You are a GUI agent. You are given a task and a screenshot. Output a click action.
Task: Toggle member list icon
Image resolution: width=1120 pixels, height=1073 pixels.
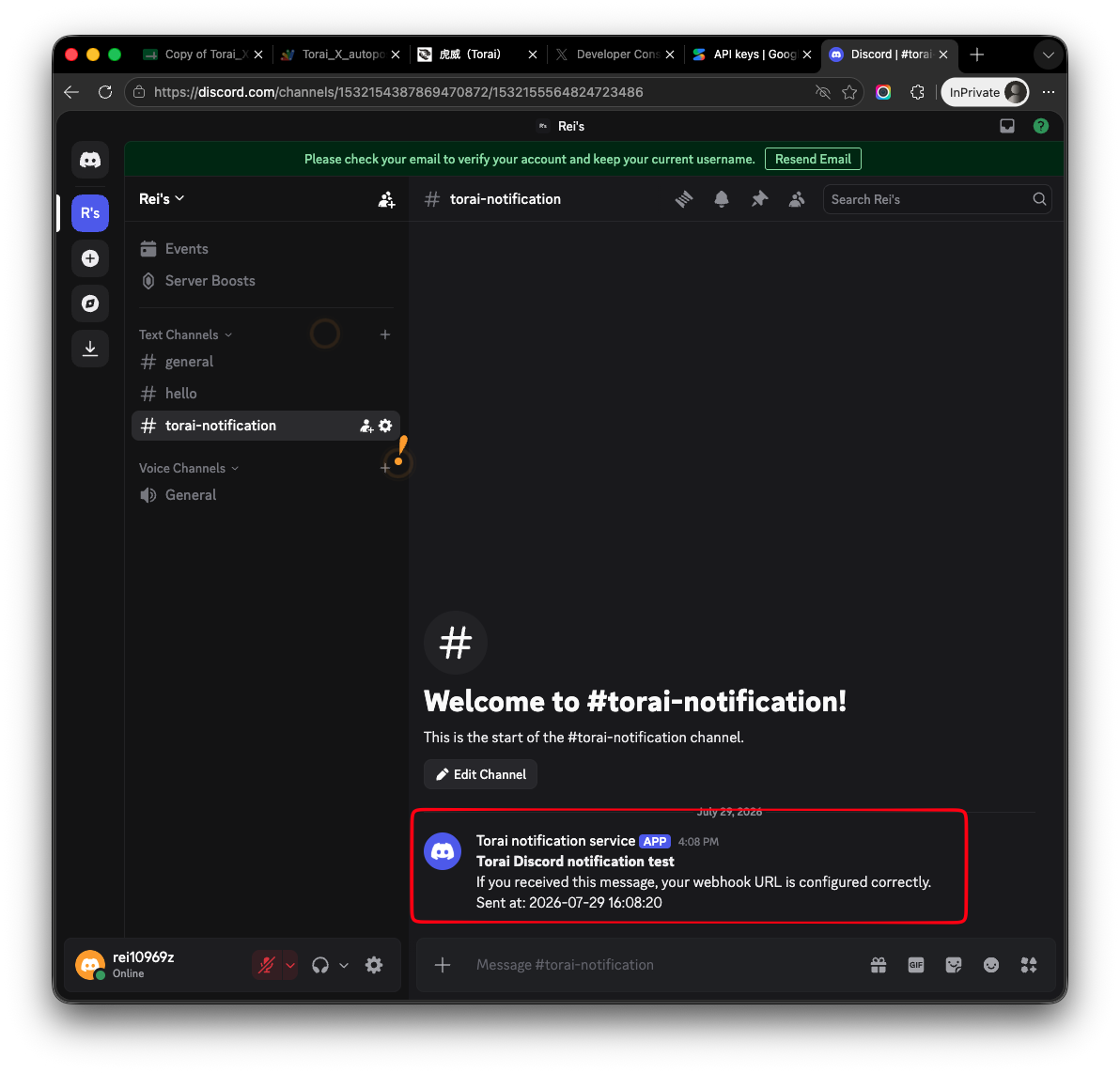(797, 199)
